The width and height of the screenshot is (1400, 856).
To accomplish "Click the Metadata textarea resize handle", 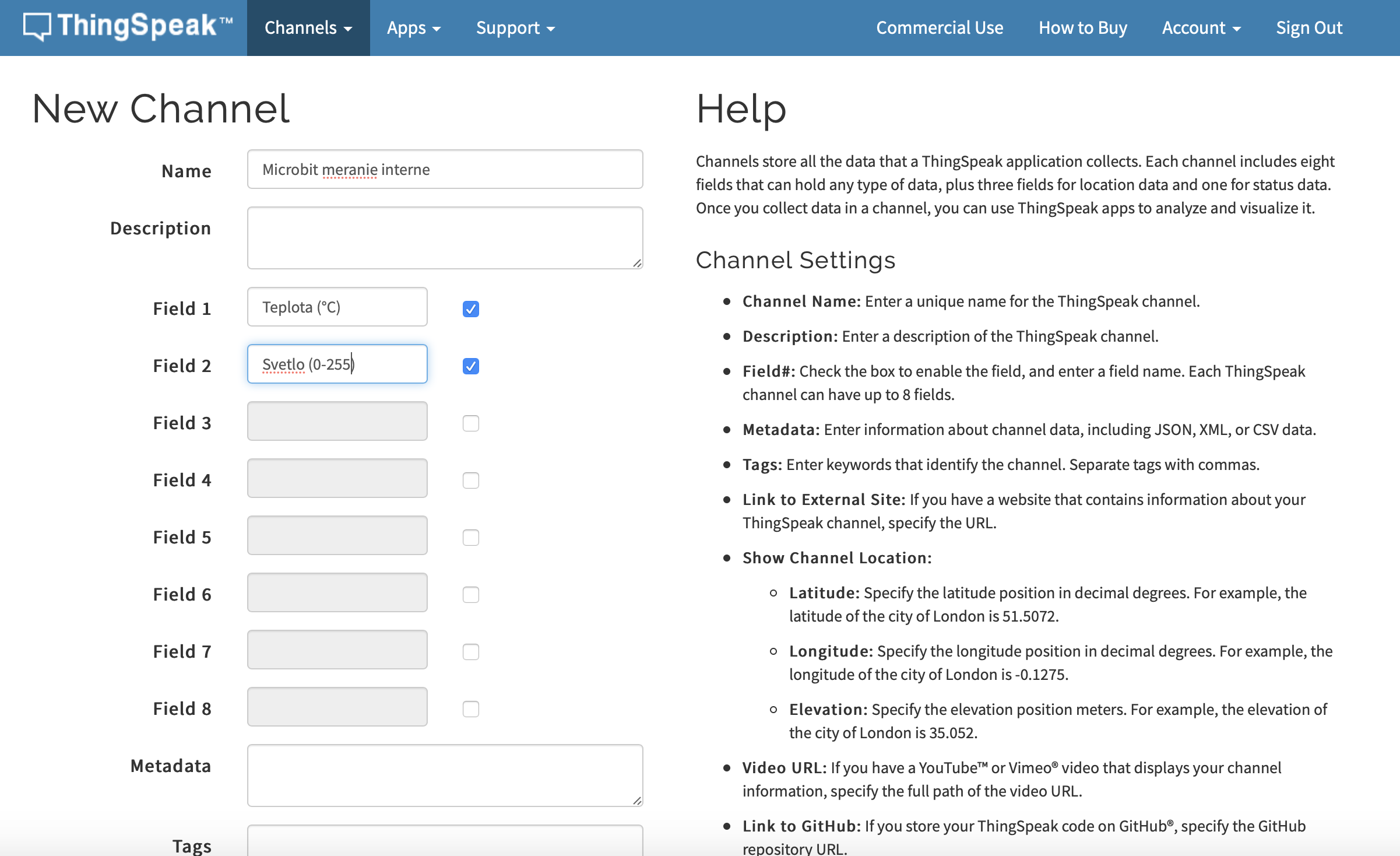I will pyautogui.click(x=637, y=801).
